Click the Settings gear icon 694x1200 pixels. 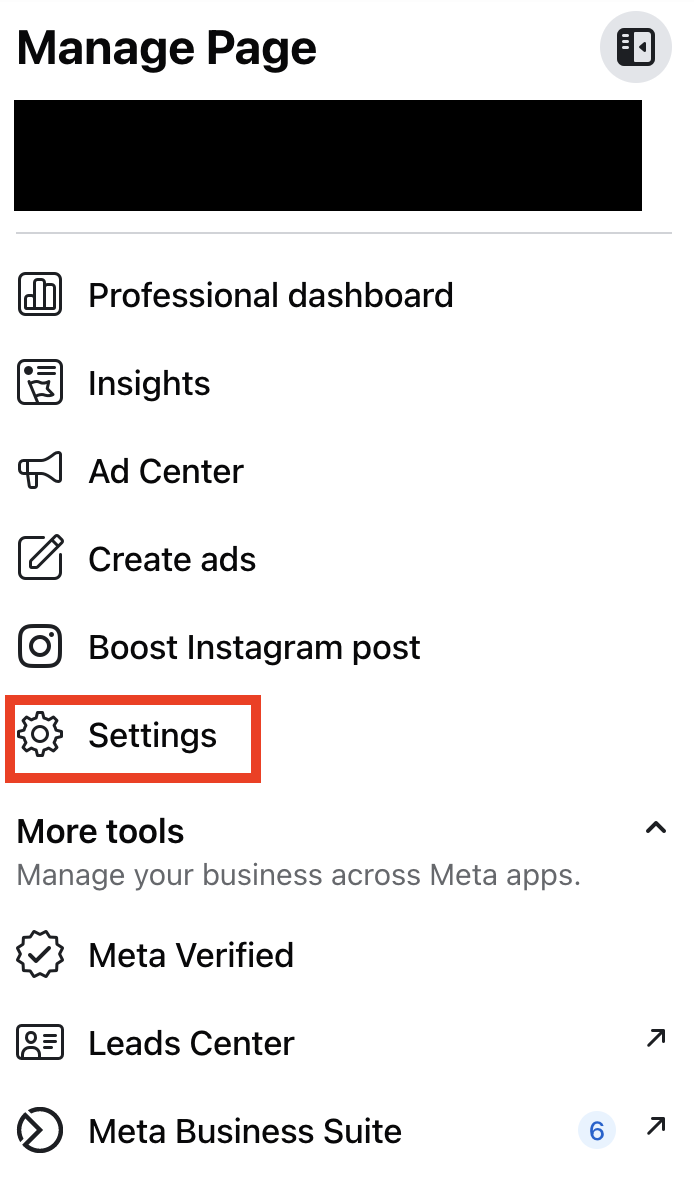[x=40, y=736]
